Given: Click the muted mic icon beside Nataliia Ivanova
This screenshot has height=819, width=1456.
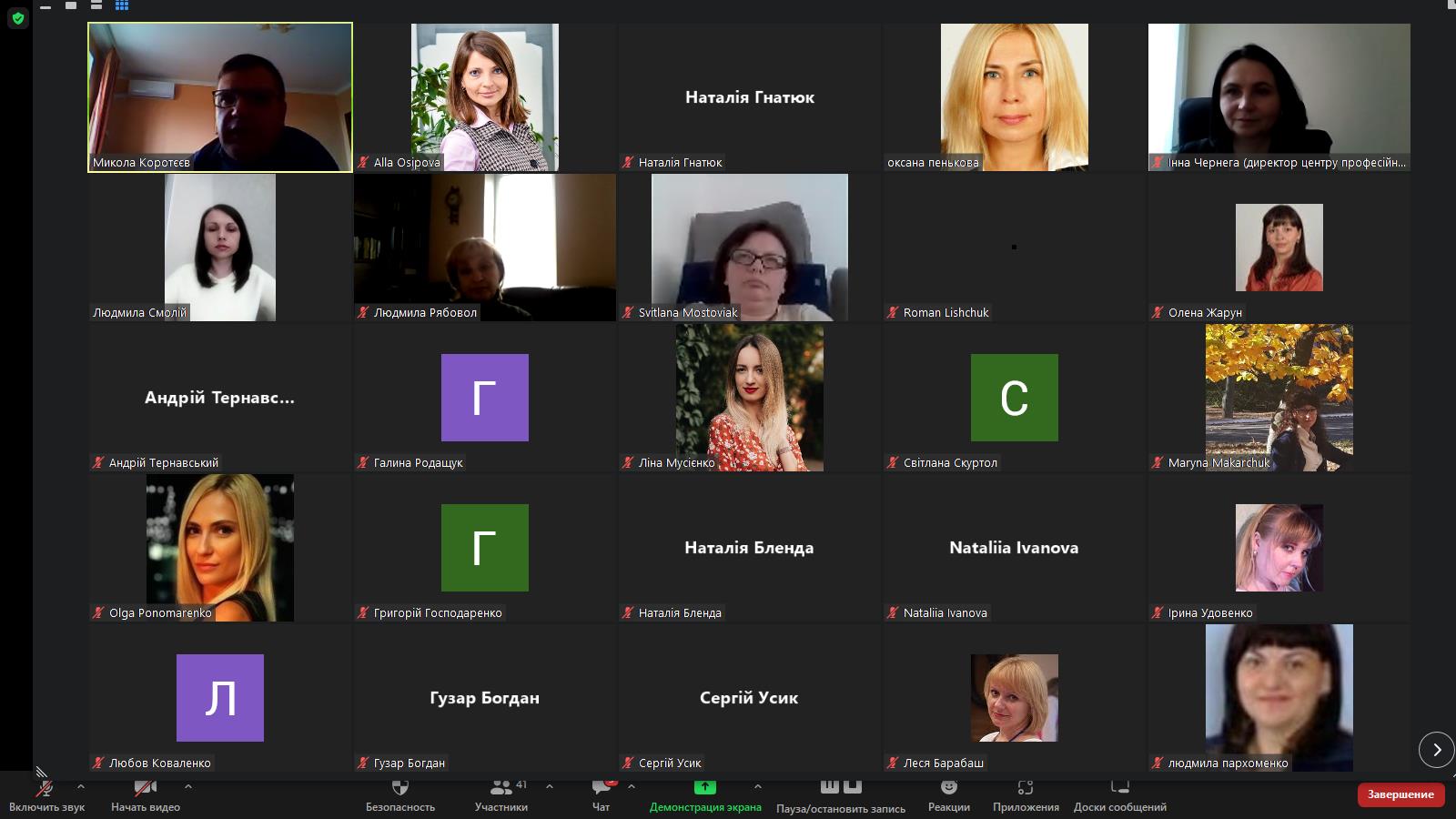Looking at the screenshot, I should (893, 612).
